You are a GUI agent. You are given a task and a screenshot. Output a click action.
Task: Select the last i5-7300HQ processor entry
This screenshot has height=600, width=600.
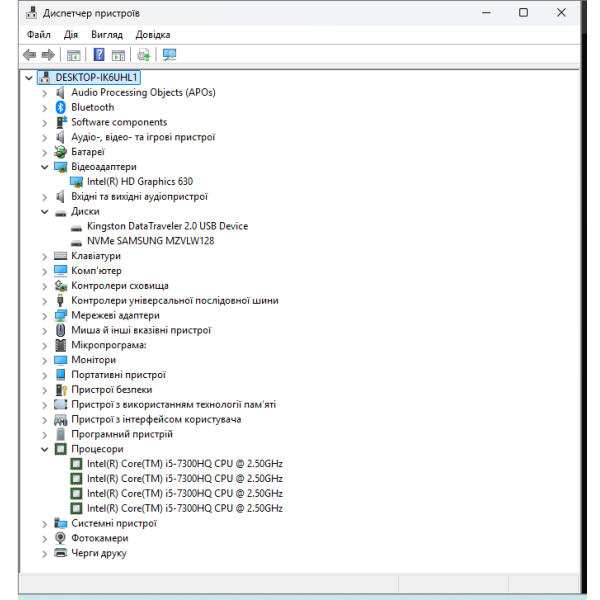184,508
